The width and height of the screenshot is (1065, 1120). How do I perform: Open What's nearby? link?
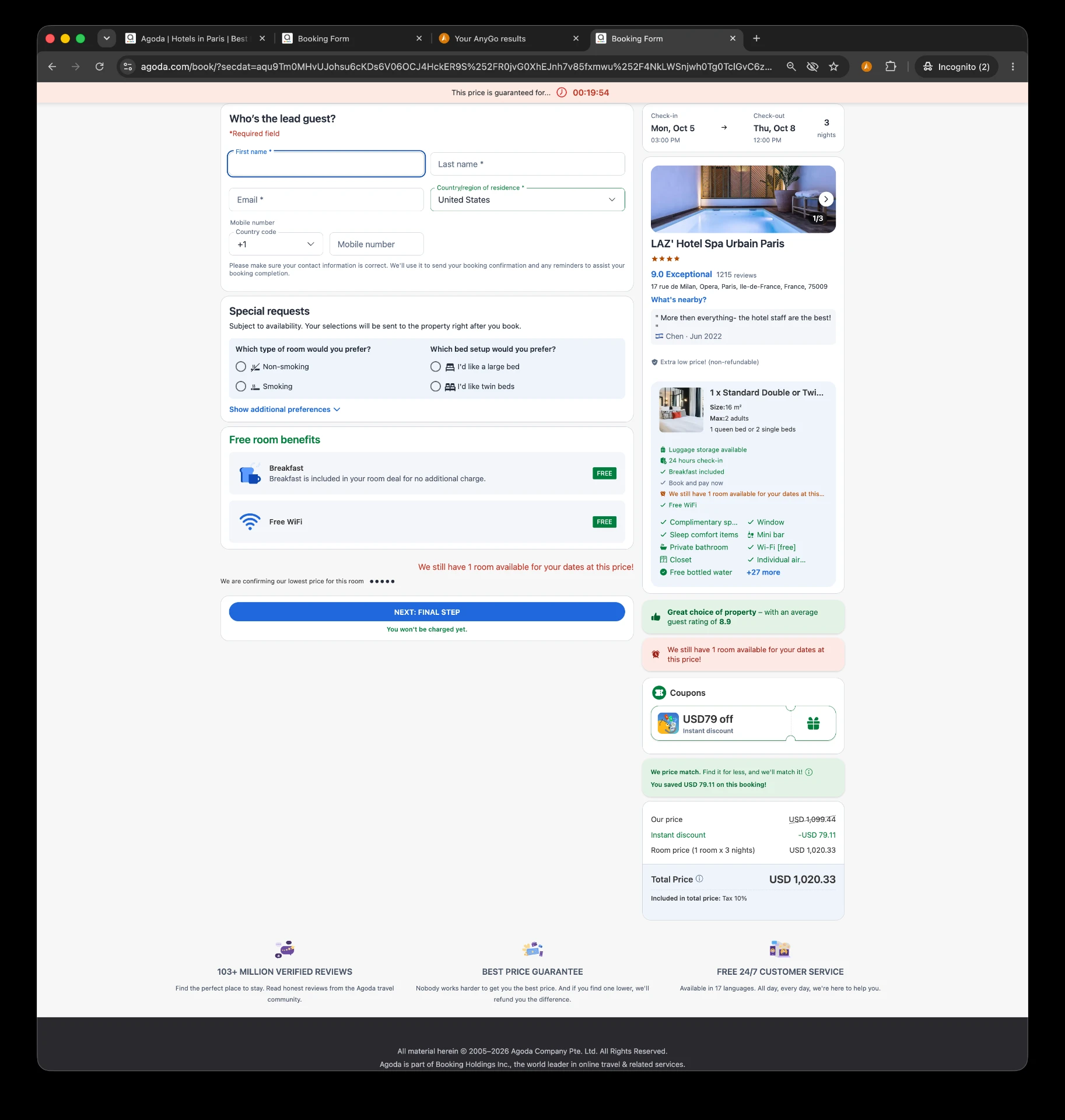point(678,300)
